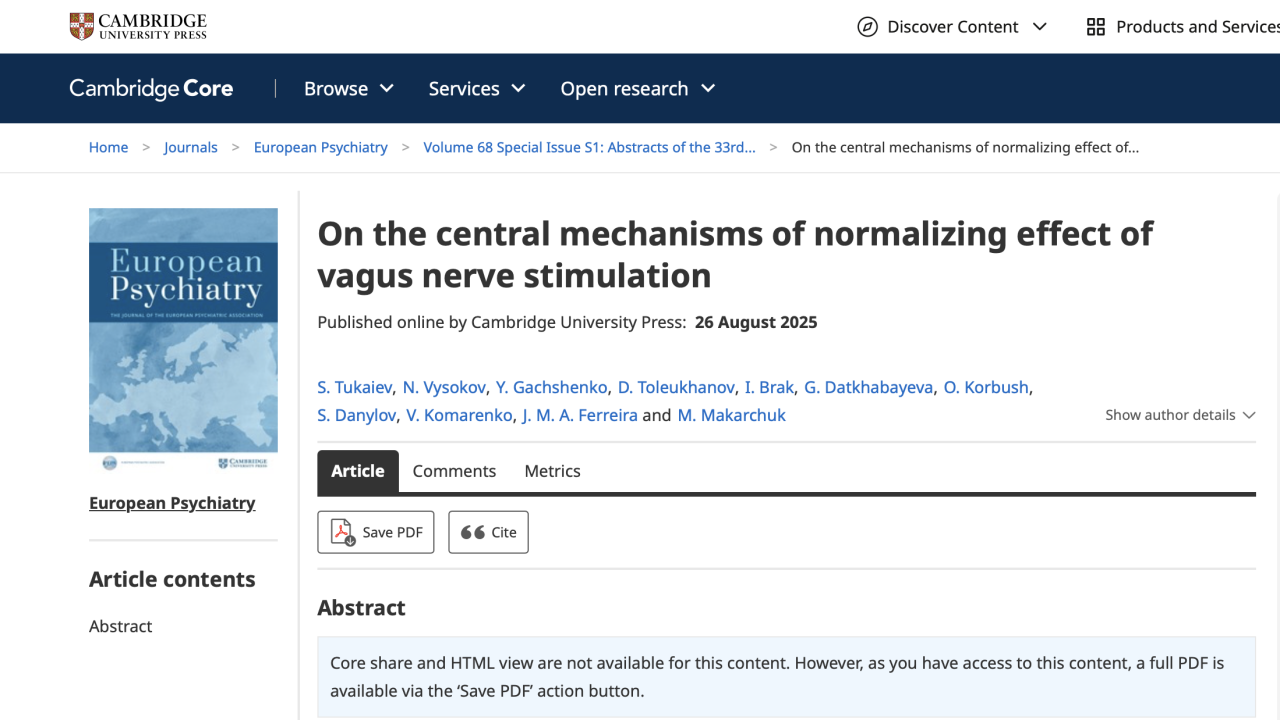Screen dimensions: 1280x720
Task: Click the Discover Content compass icon
Action: tap(867, 27)
